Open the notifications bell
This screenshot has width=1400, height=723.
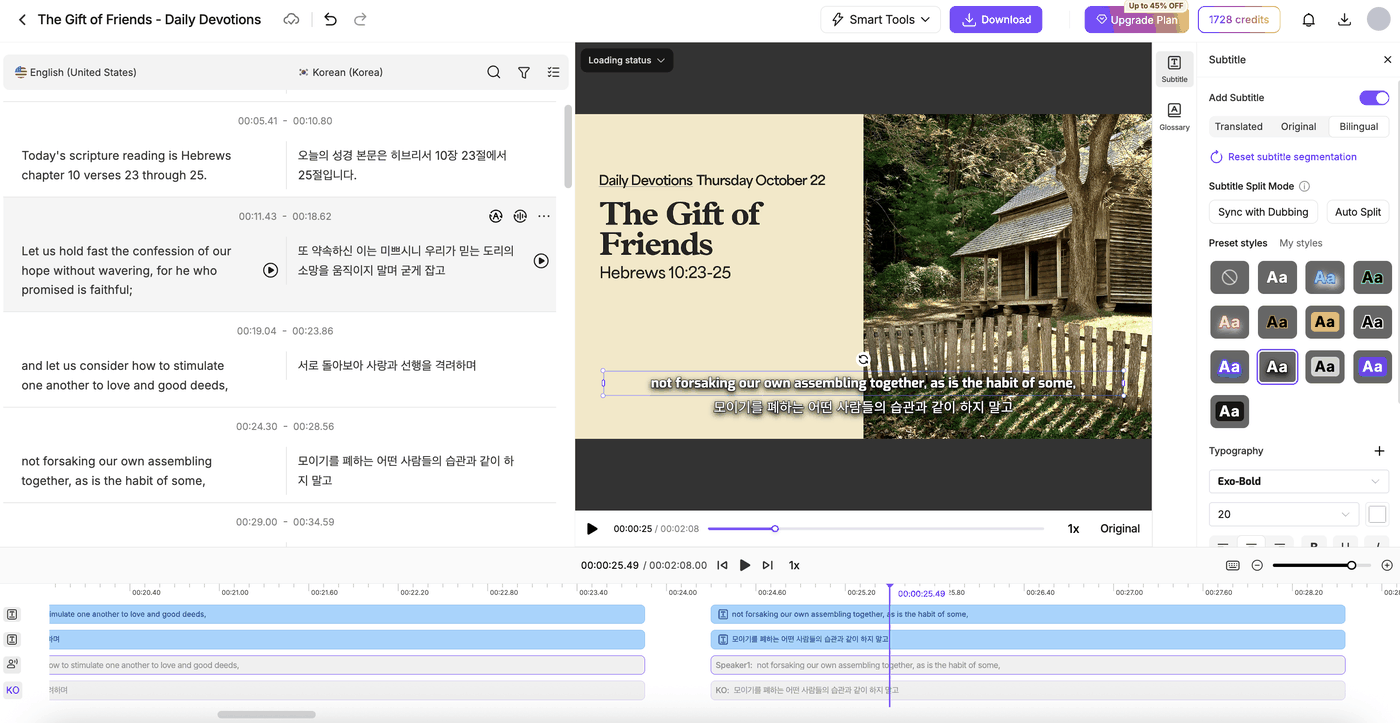(x=1308, y=19)
